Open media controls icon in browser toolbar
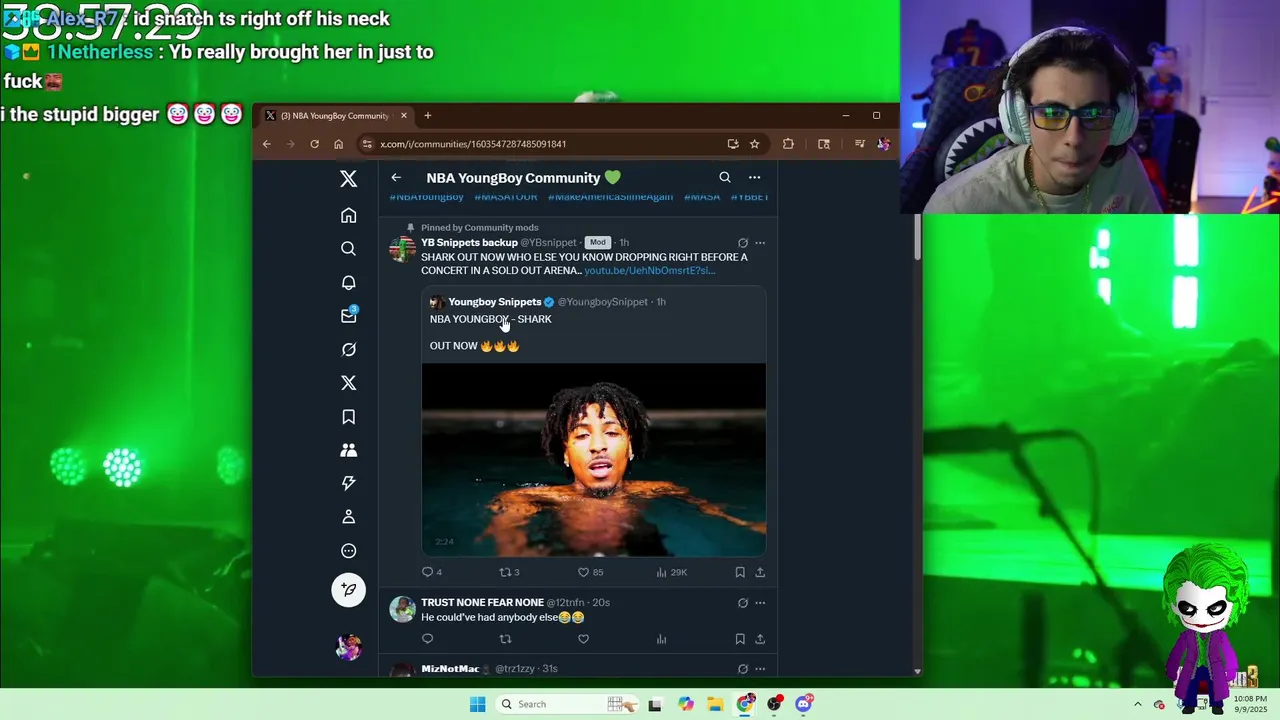 pos(859,144)
